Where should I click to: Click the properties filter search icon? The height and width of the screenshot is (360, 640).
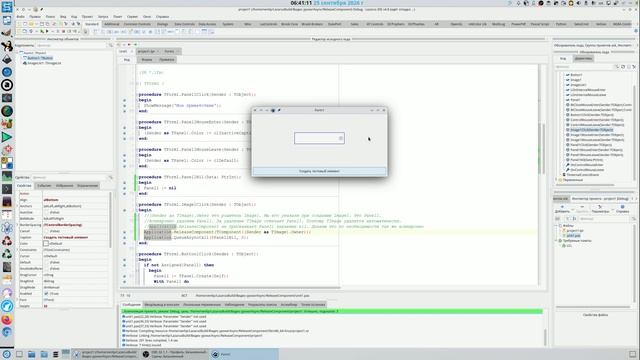tap(110, 178)
